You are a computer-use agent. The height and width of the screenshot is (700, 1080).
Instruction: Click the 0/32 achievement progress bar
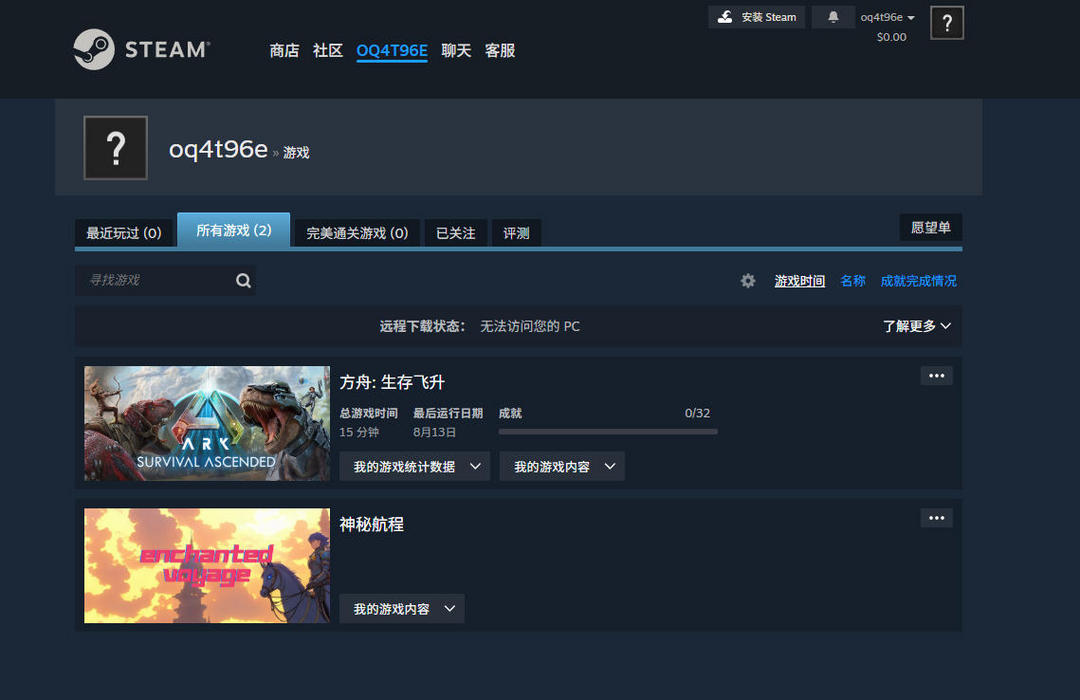(607, 431)
